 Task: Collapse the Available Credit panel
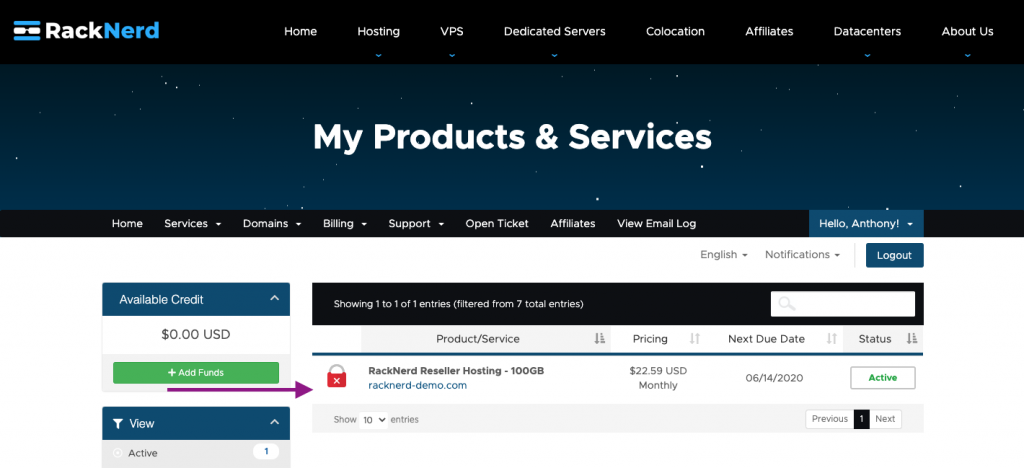[275, 298]
